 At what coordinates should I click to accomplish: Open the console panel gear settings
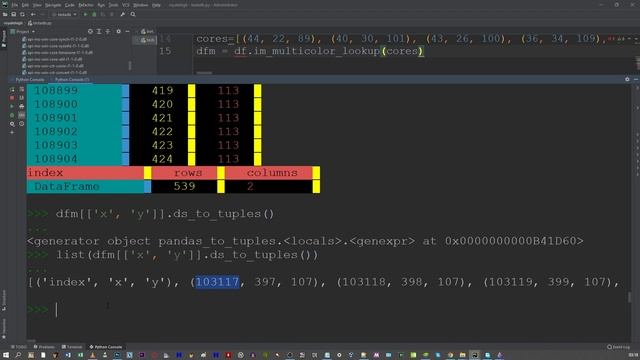pos(627,79)
